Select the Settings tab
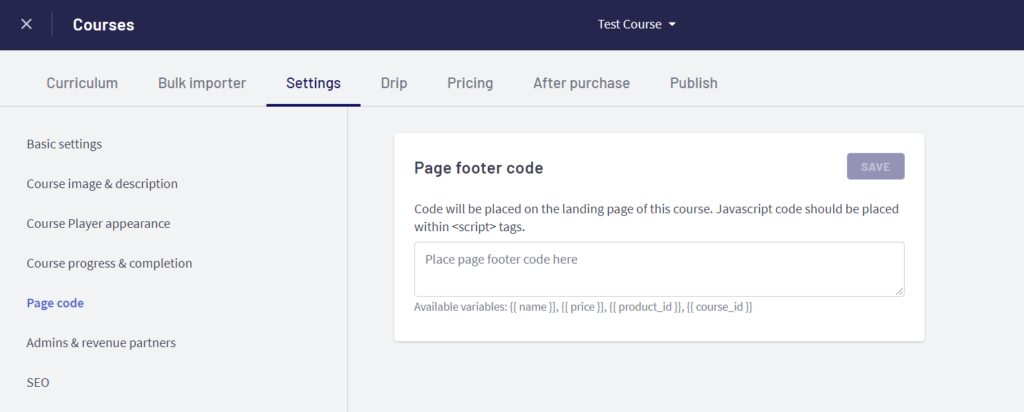Image resolution: width=1024 pixels, height=412 pixels. [313, 83]
